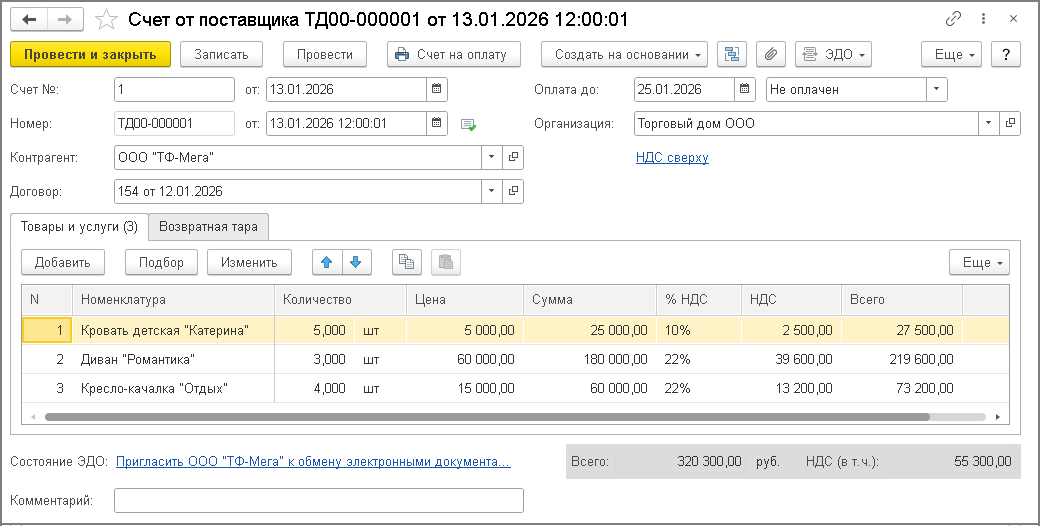This screenshot has height=526, width=1040.
Task: Move the selected row up
Action: 327,262
